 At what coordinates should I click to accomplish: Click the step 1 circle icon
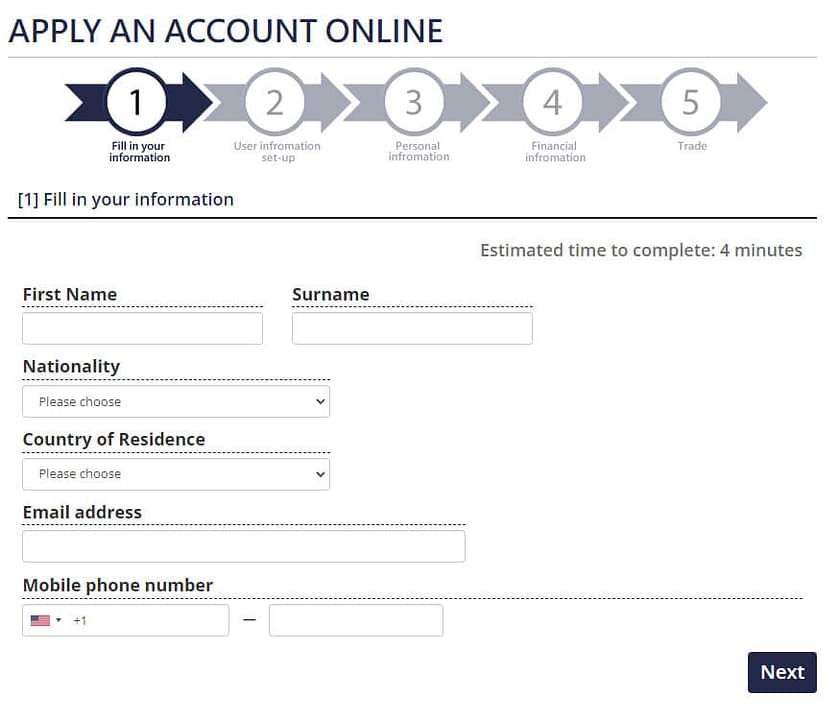137,102
